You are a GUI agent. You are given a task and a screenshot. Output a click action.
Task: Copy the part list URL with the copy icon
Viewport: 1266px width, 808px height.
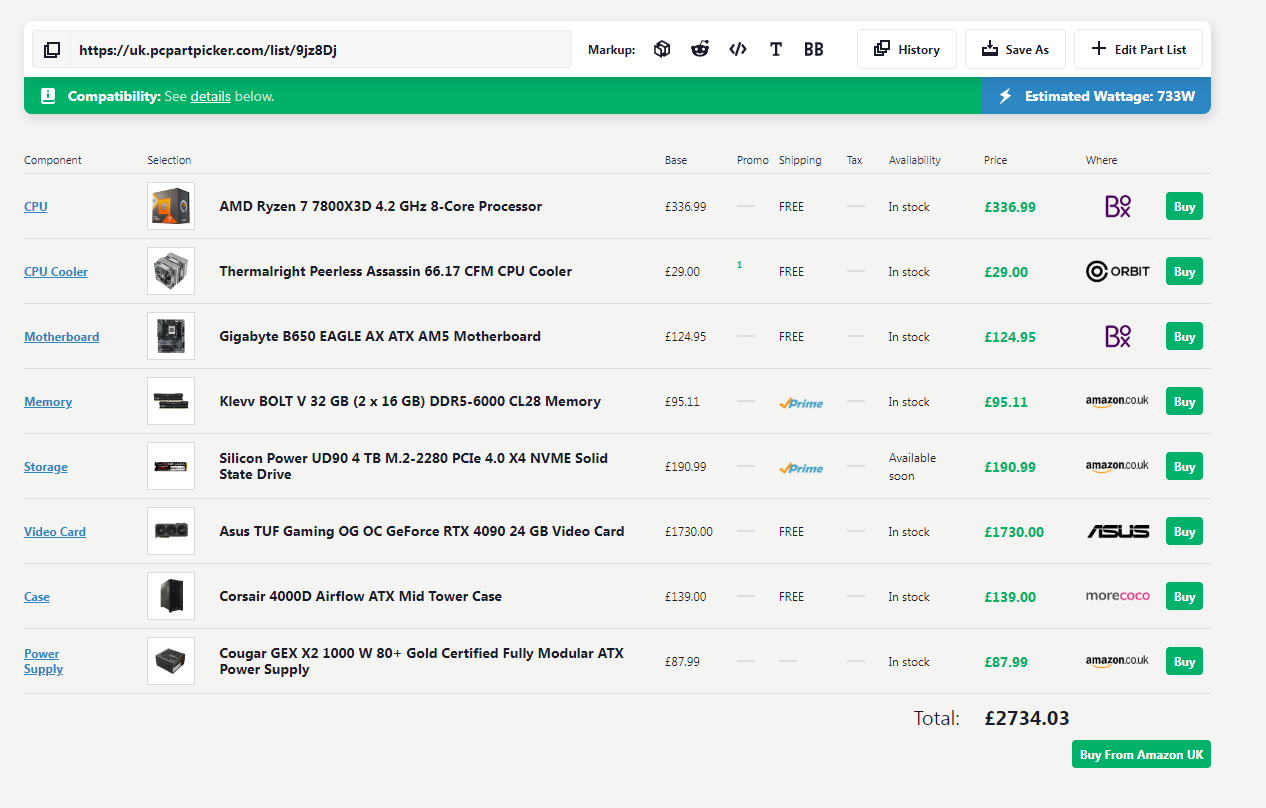point(52,49)
